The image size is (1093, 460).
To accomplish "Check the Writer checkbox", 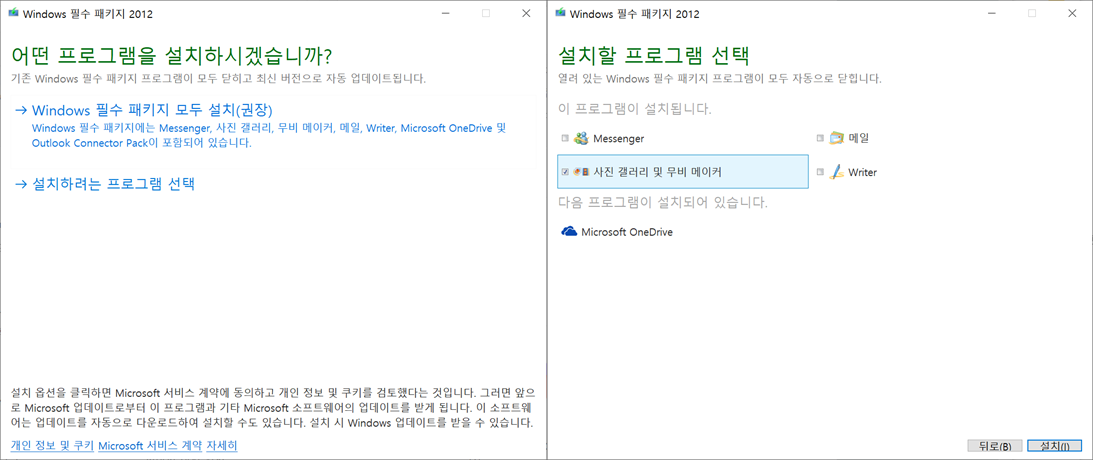I will 820,172.
